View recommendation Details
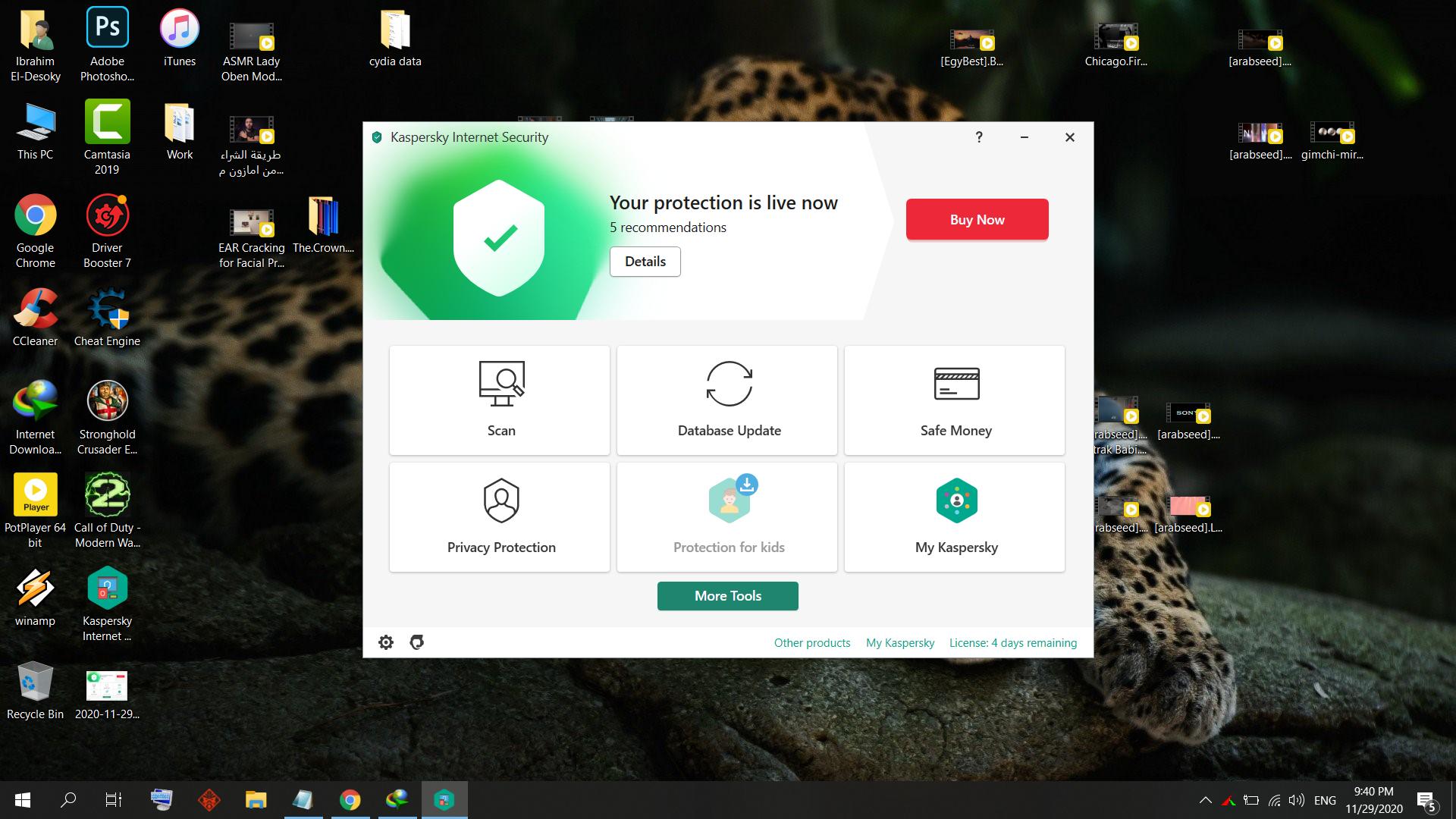This screenshot has height=819, width=1456. [645, 262]
